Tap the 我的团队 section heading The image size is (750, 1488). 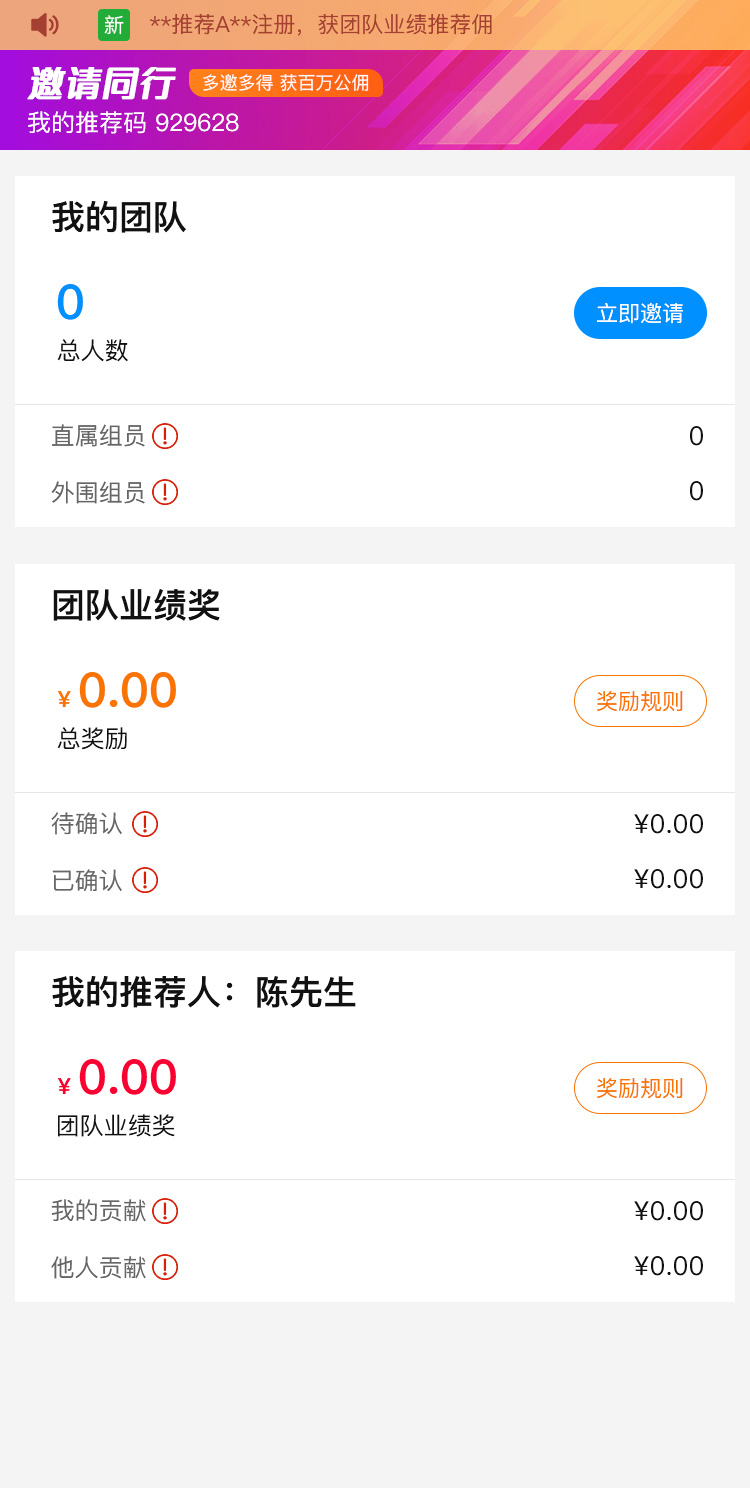[x=119, y=218]
